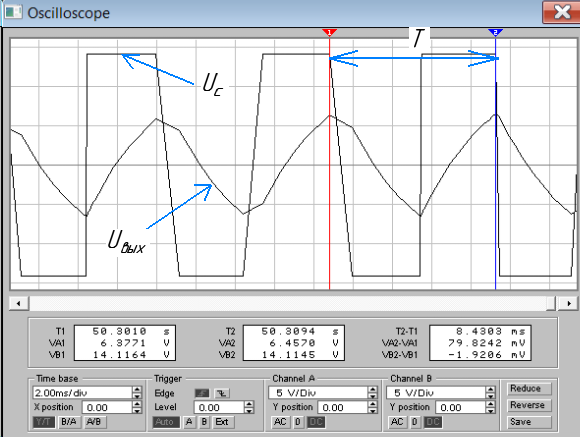Click the VB2-VB1 reading -1.9206 mV
The width and height of the screenshot is (580, 437).
(x=486, y=355)
